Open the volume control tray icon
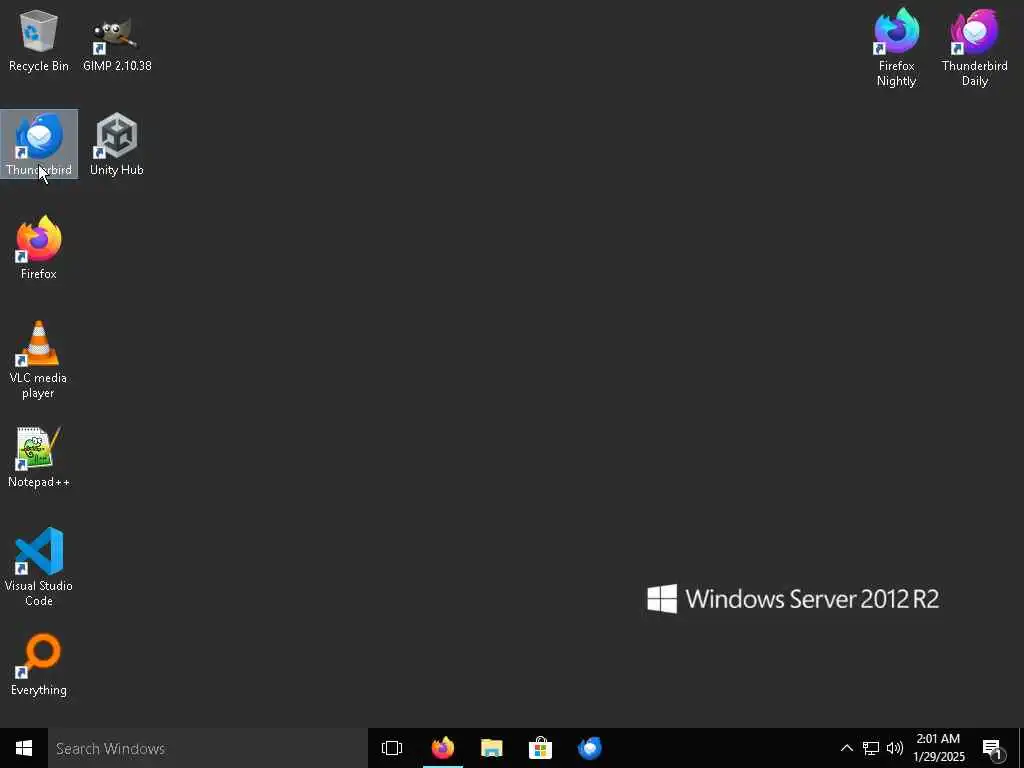Screen dimensions: 1024x768 coord(895,748)
